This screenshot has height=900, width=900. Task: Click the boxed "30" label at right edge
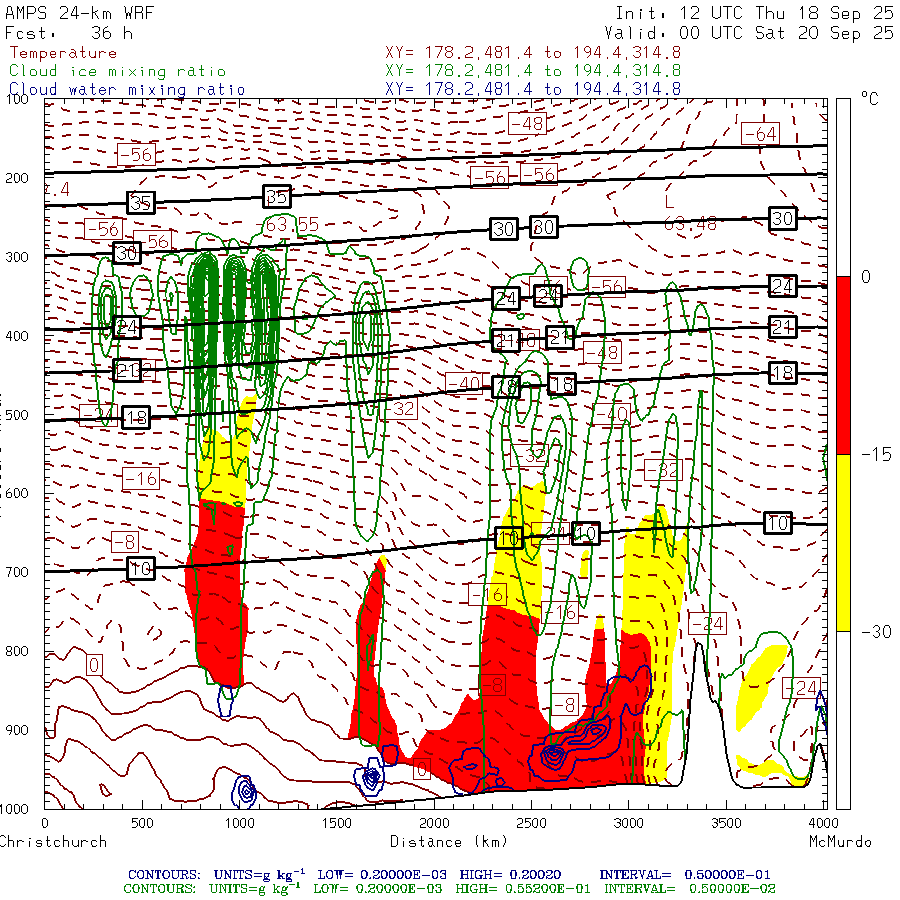coord(782,218)
